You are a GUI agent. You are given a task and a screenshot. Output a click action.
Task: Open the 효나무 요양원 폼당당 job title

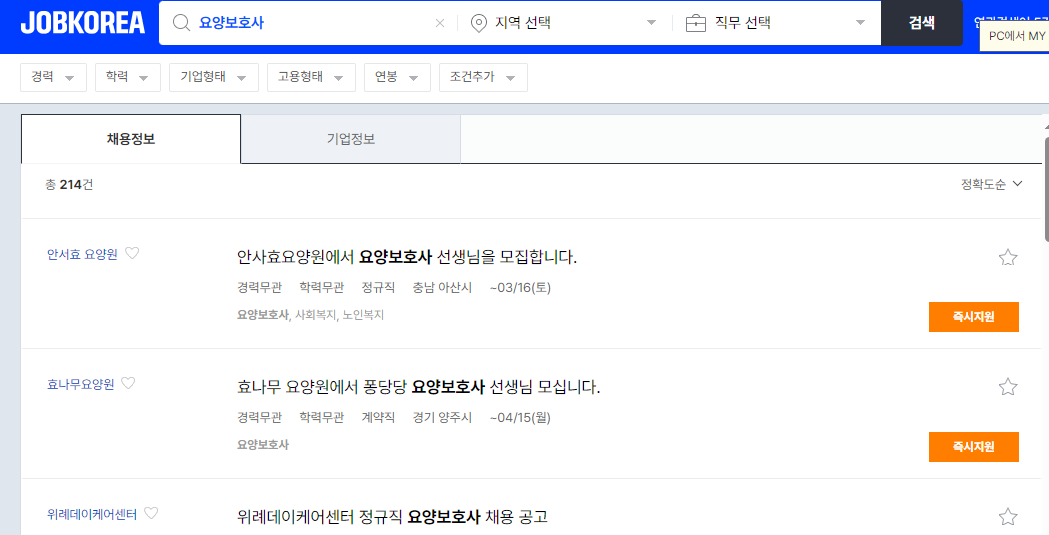coord(418,387)
